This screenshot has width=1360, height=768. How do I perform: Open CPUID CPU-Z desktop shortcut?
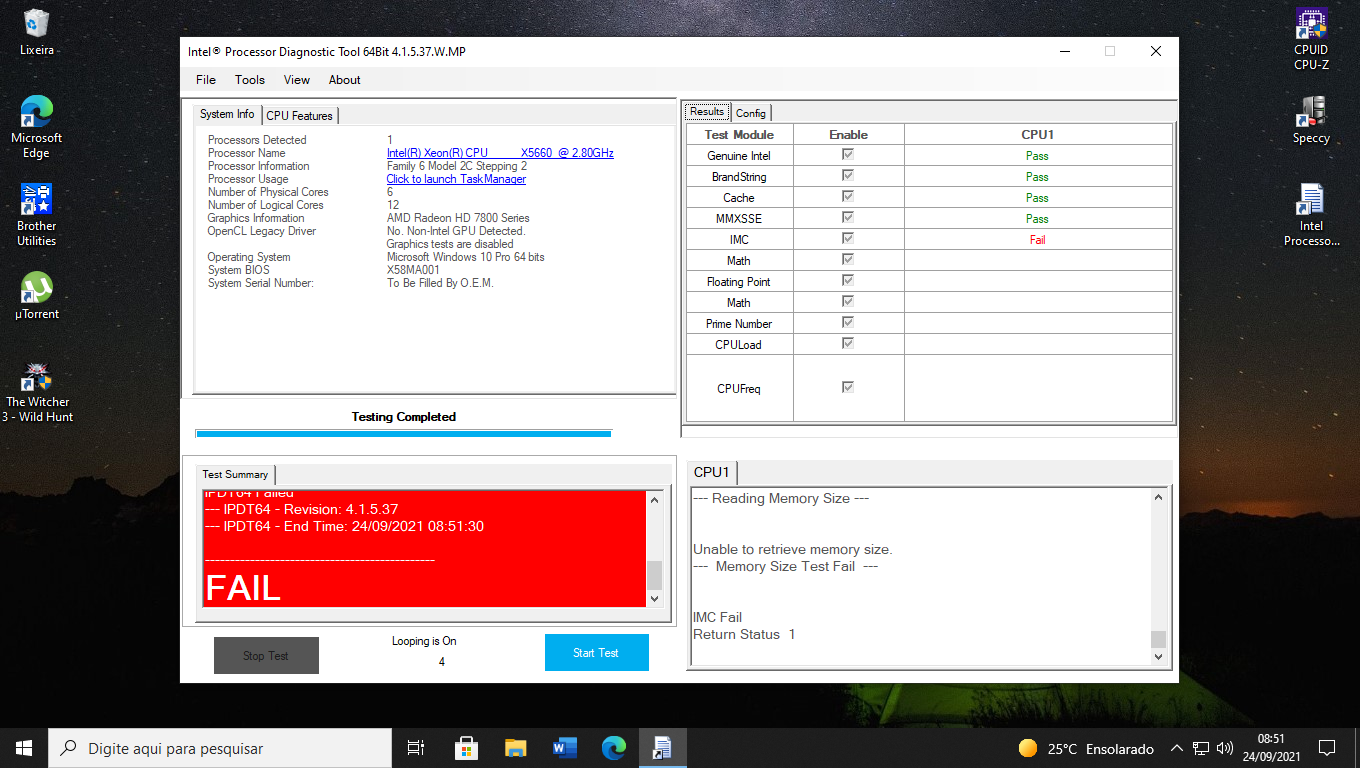1311,40
